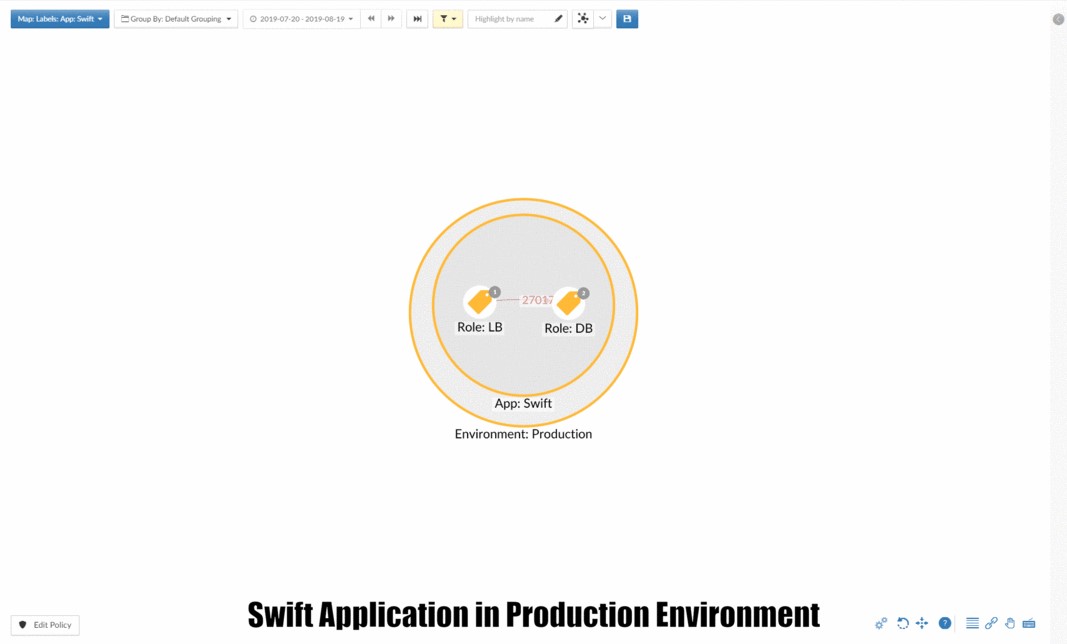Click the reset layout circular arrow icon
This screenshot has width=1067, height=644.
[902, 623]
